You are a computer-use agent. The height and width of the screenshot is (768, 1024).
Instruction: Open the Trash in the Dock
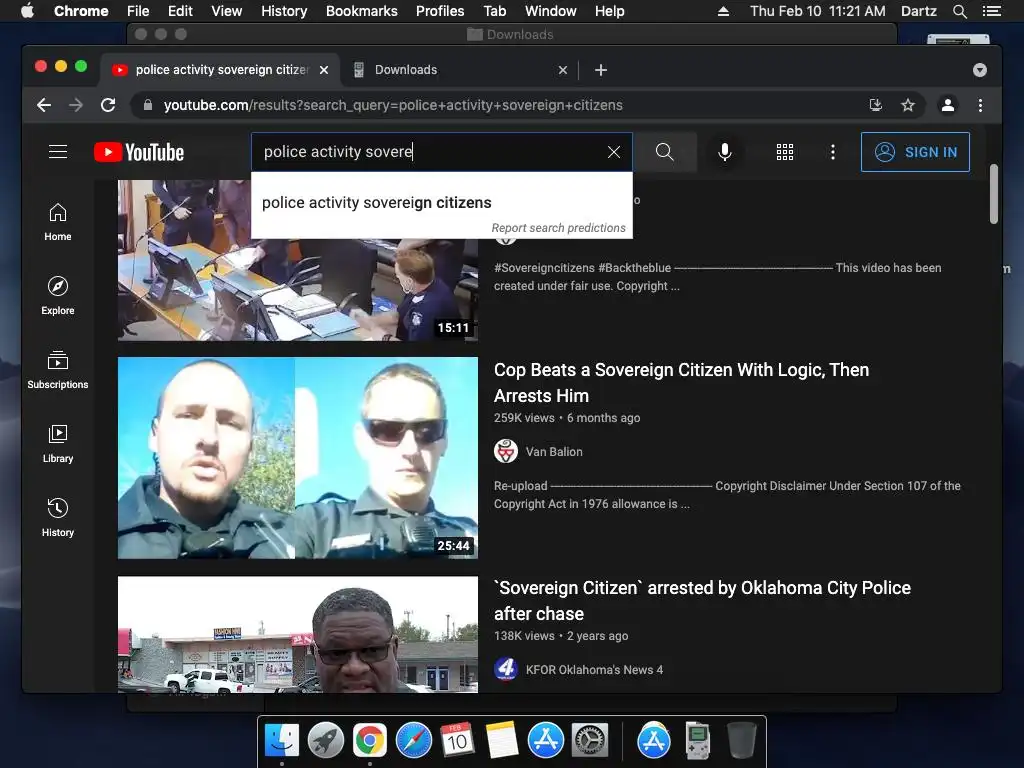(741, 741)
